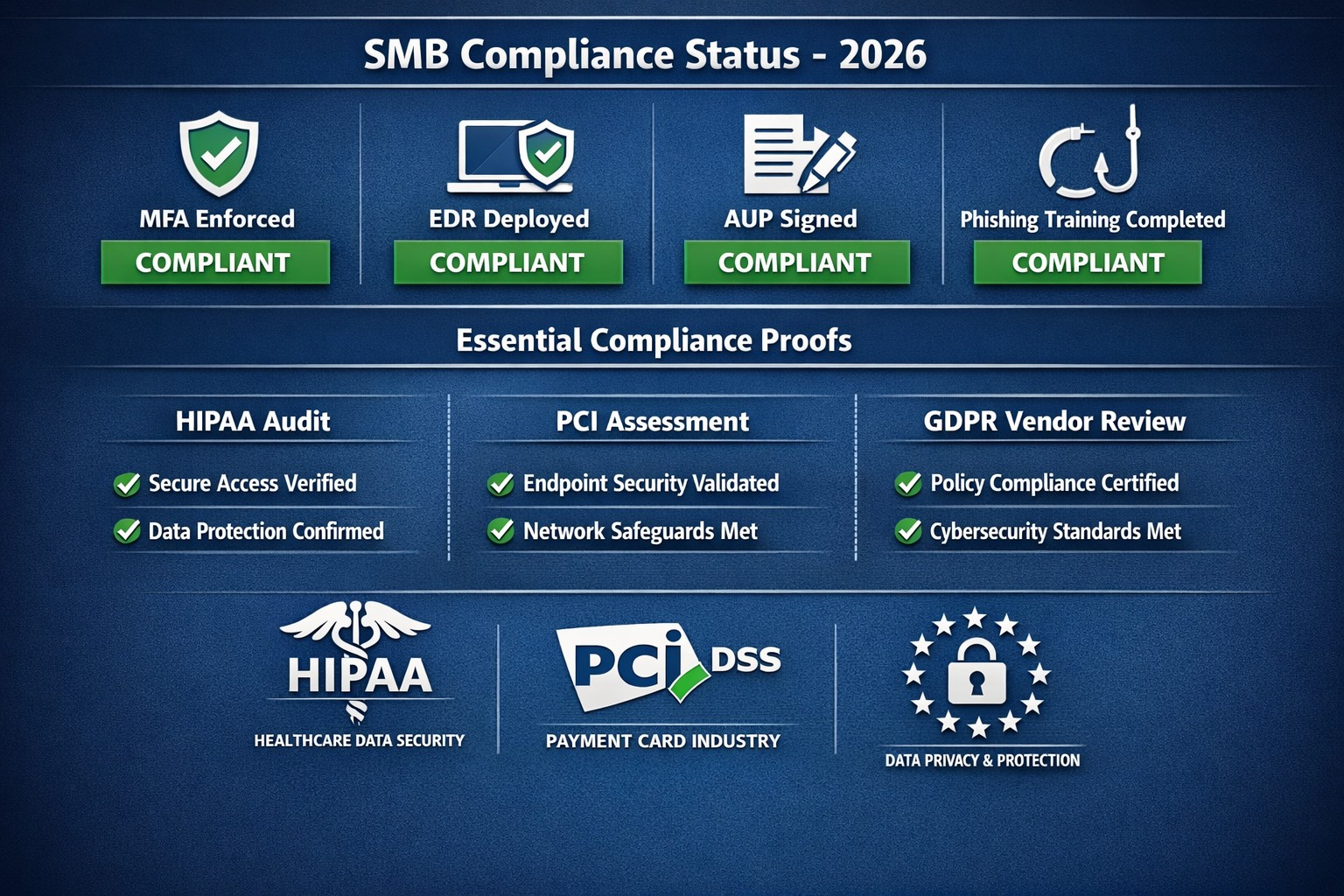This screenshot has height=896, width=1344.
Task: Select the EDR Deployed laptop shield icon
Action: (x=513, y=156)
